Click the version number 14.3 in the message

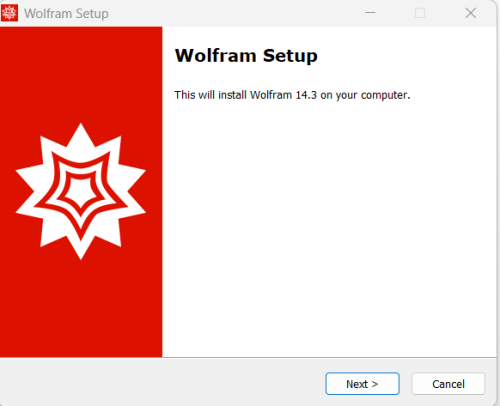(306, 95)
